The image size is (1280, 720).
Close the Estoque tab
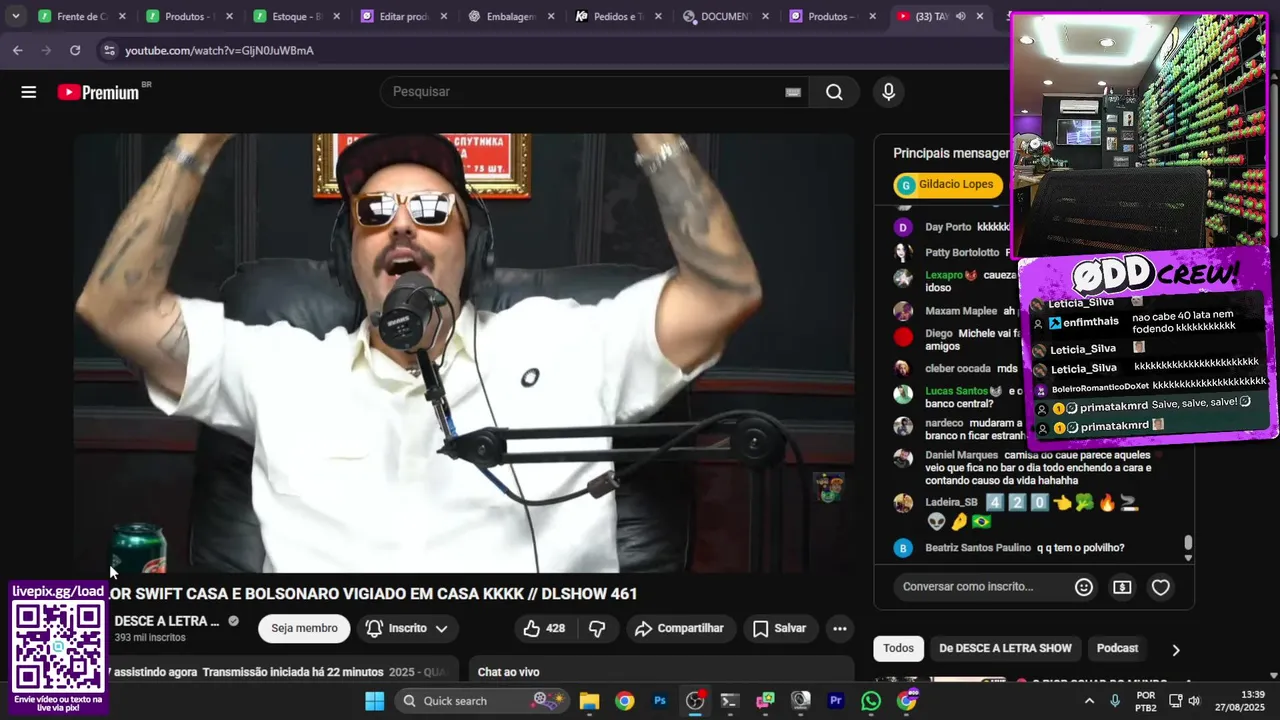tap(336, 16)
